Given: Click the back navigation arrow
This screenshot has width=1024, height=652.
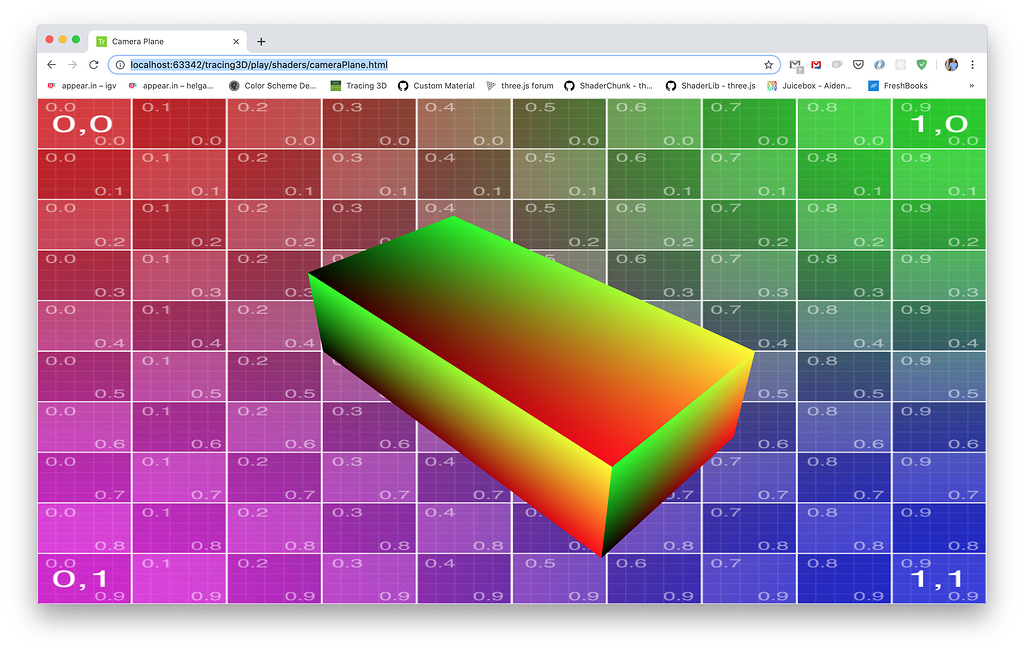Looking at the screenshot, I should (x=51, y=64).
